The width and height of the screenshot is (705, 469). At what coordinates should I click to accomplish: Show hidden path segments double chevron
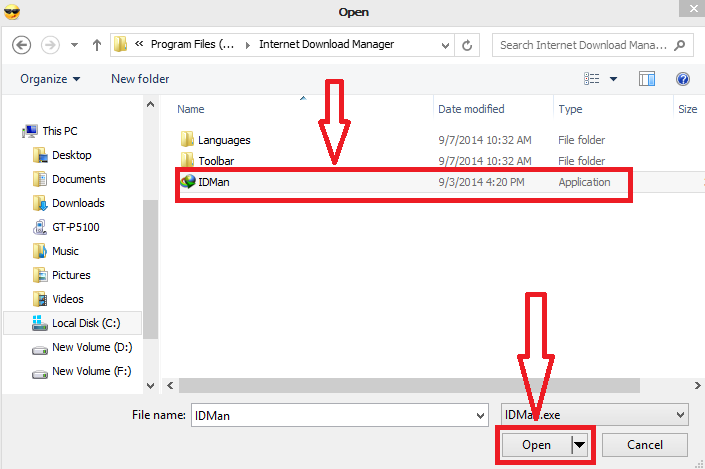[139, 44]
